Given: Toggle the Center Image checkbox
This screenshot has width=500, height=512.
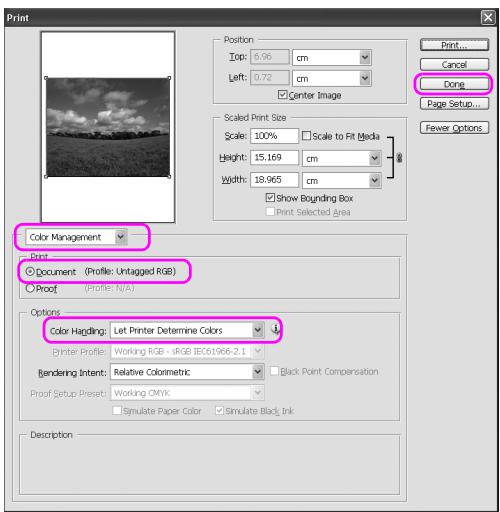Looking at the screenshot, I should click(282, 95).
